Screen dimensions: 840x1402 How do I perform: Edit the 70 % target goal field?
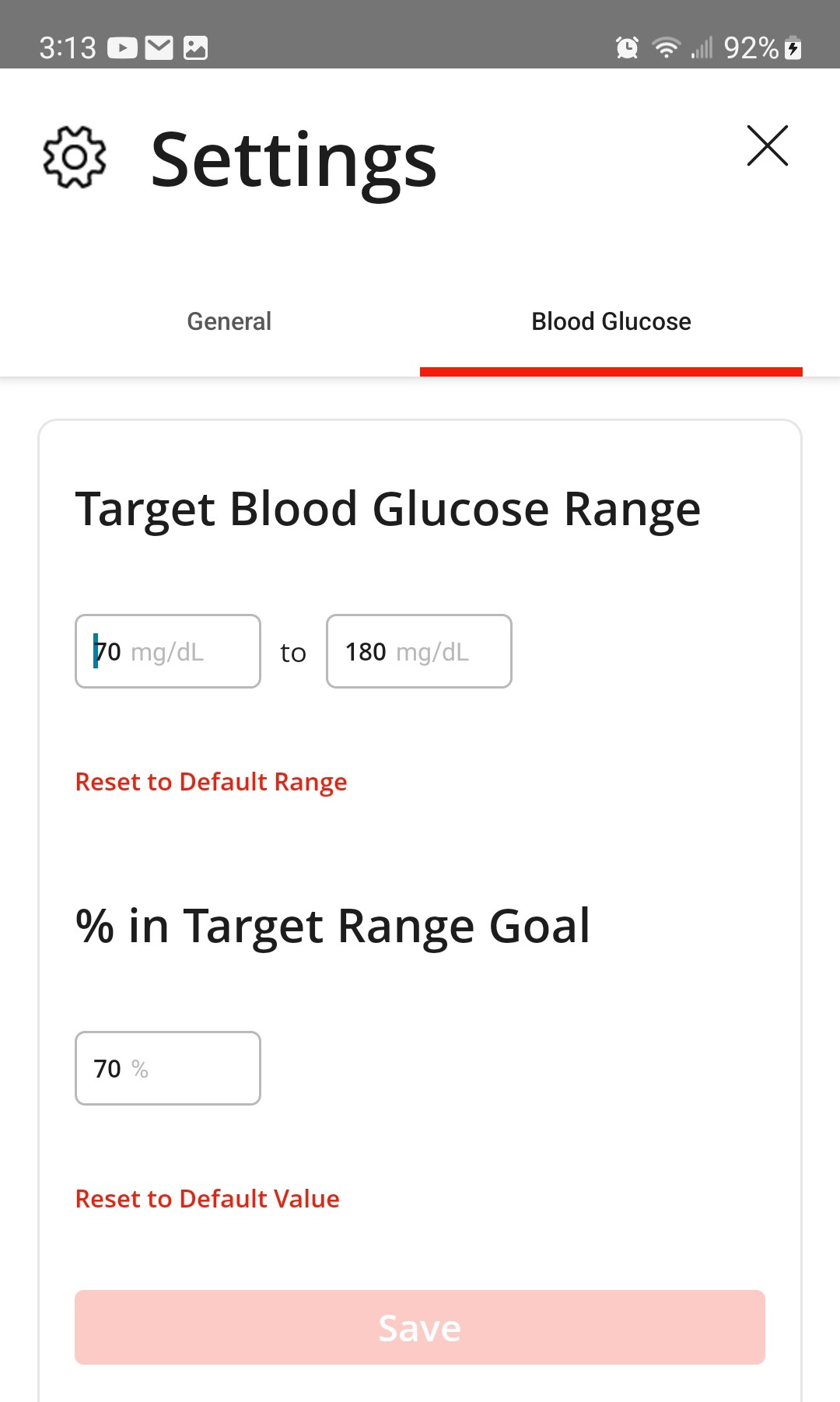click(x=168, y=1068)
